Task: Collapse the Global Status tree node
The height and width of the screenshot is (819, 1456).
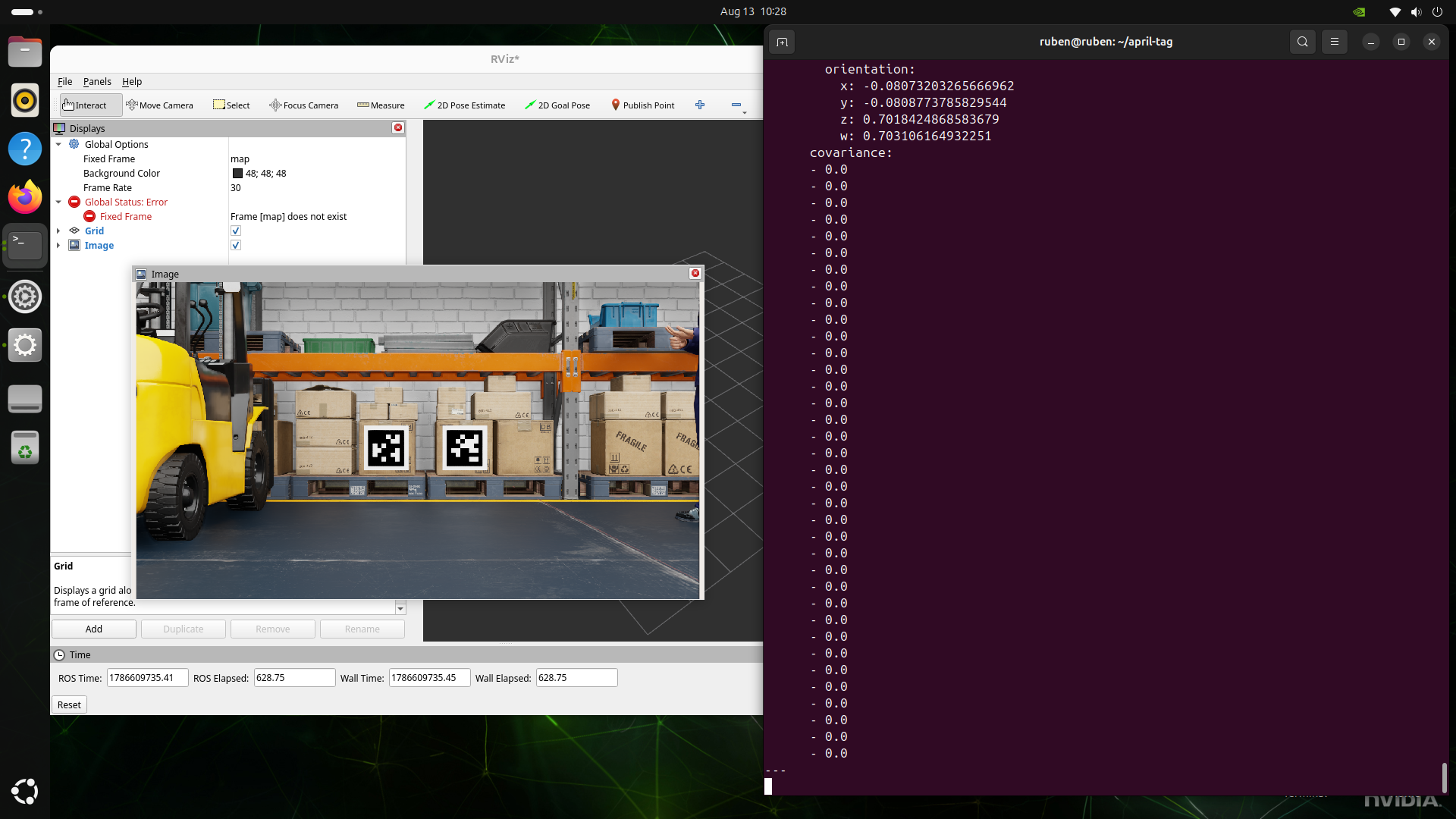Action: [58, 202]
